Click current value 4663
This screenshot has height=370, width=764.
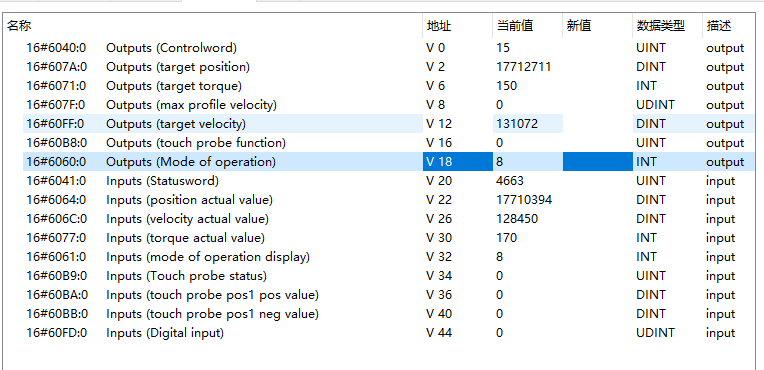510,181
